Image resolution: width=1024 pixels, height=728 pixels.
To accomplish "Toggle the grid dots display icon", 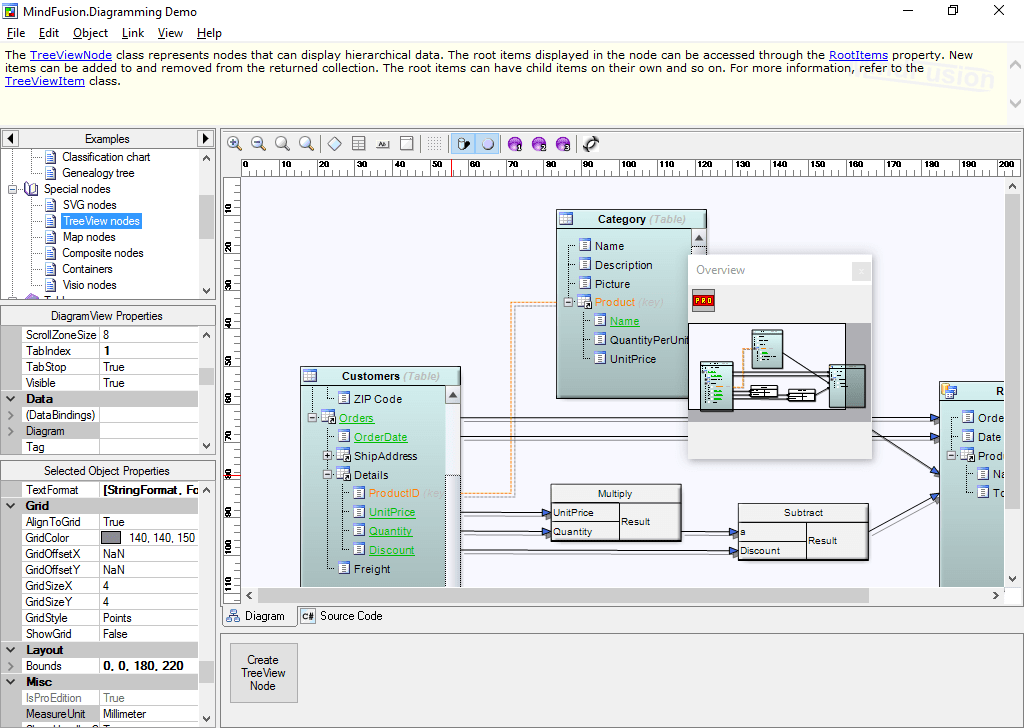I will [x=434, y=143].
